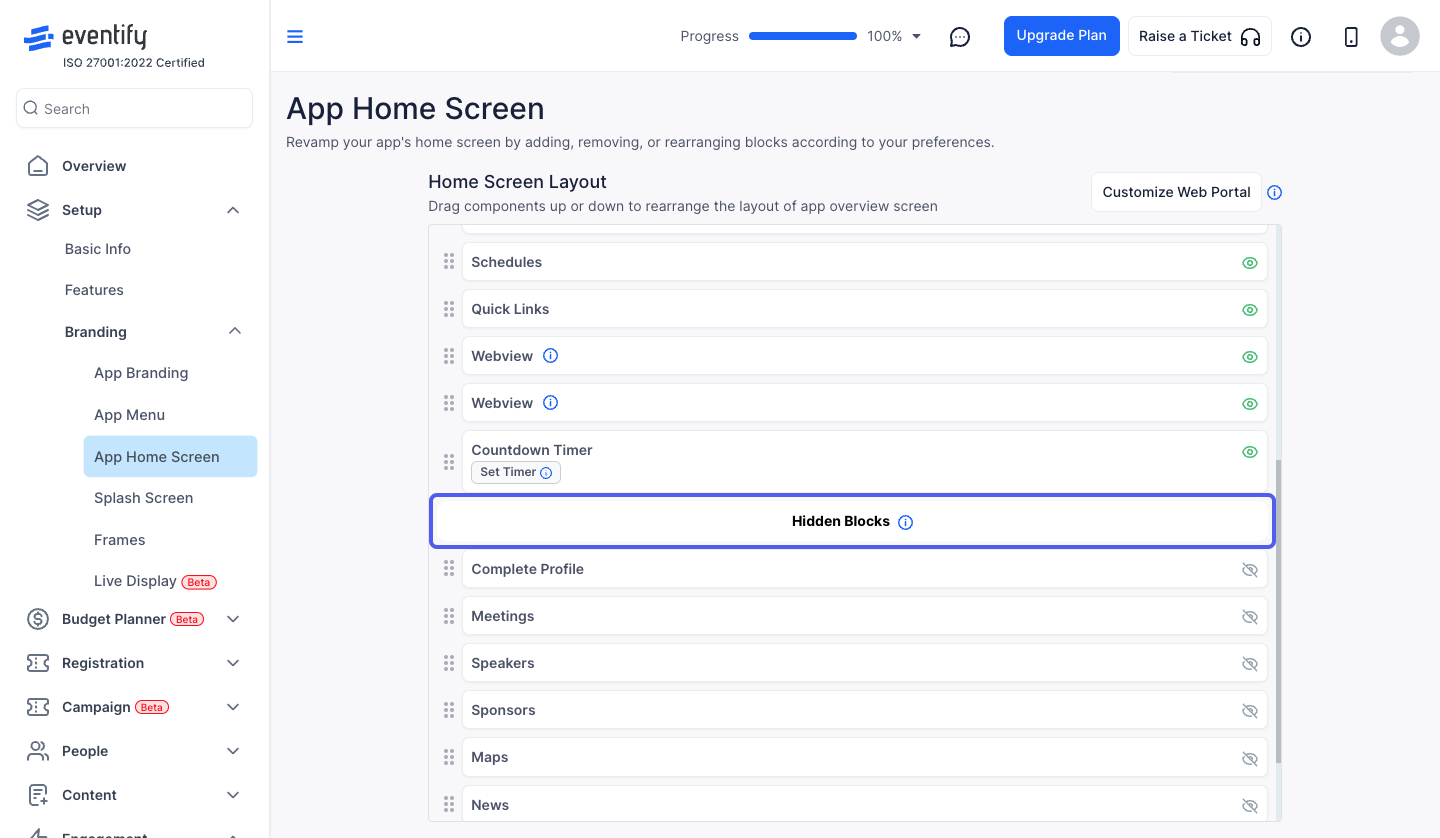1440x838 pixels.
Task: Click info icon beside Customize Web Portal
Action: (1274, 193)
